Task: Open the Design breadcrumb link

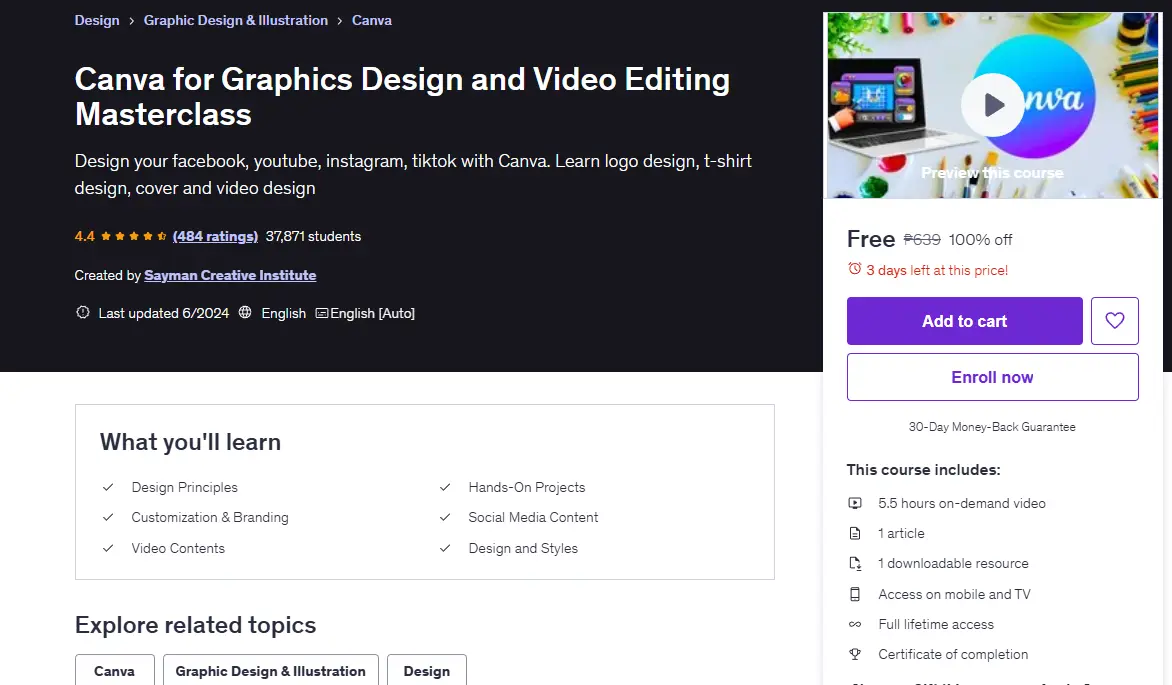Action: point(96,20)
